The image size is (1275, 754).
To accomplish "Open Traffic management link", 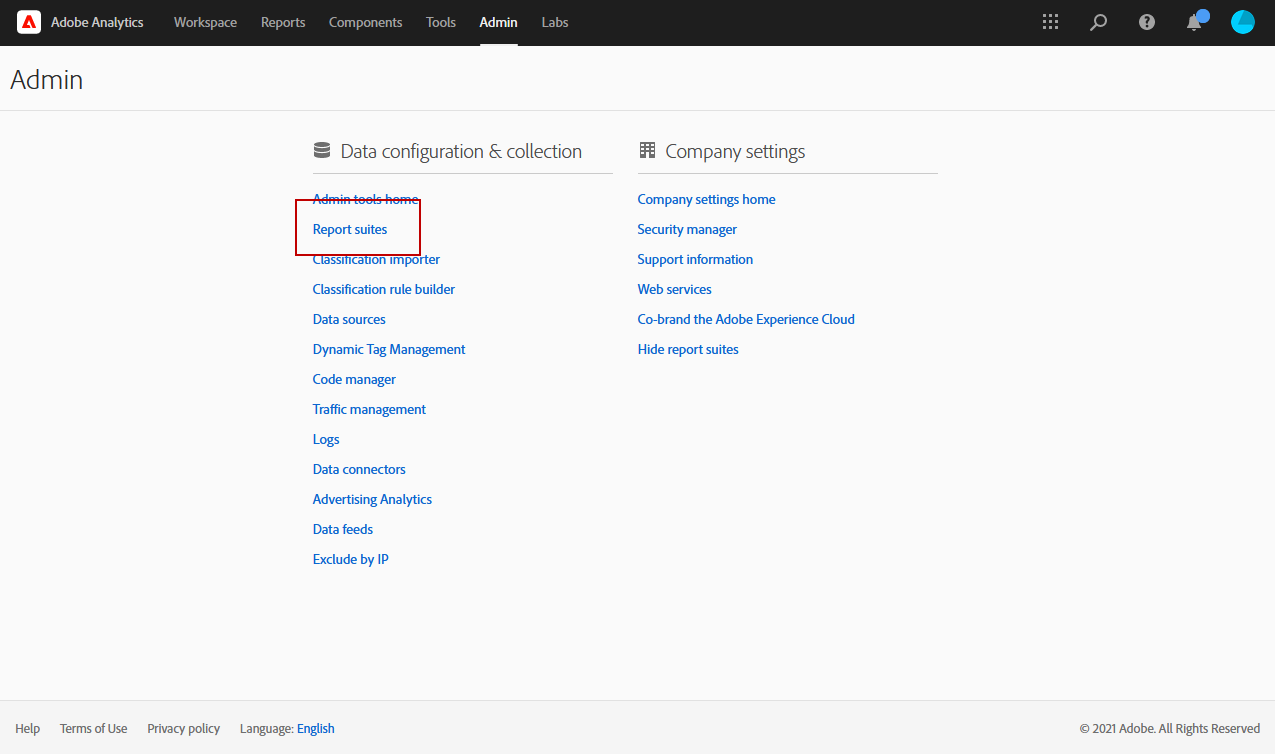I will click(369, 409).
